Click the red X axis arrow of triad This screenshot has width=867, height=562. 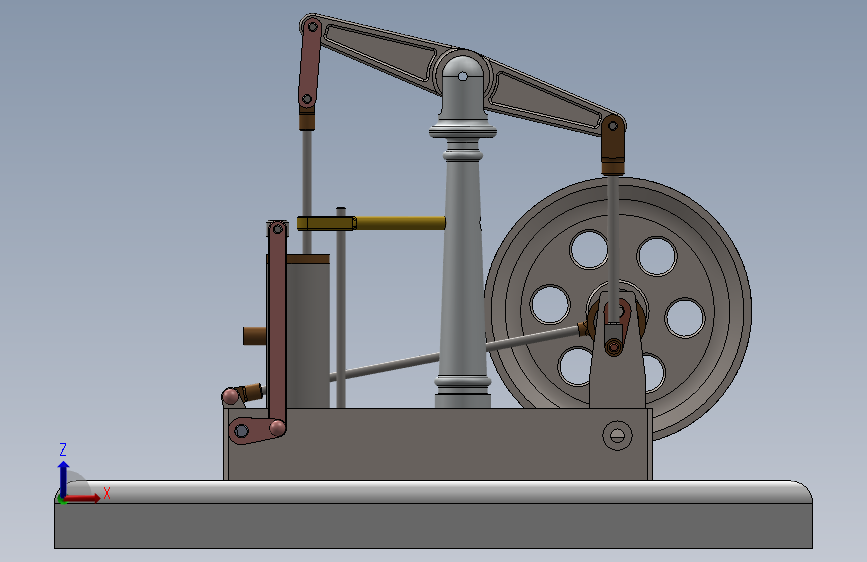(84, 498)
